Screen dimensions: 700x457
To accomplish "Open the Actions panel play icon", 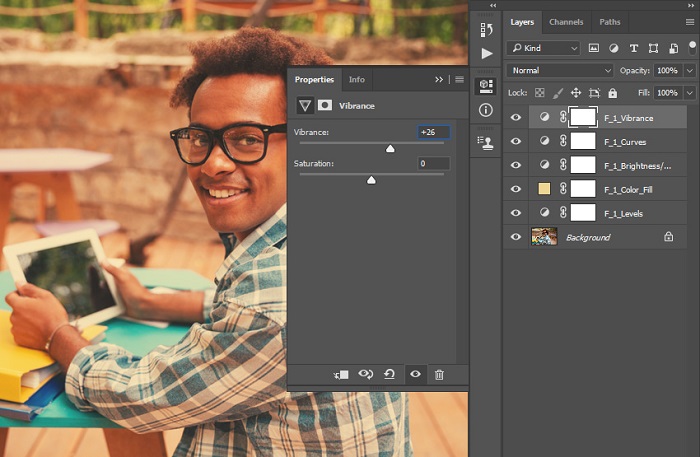I will tap(487, 54).
